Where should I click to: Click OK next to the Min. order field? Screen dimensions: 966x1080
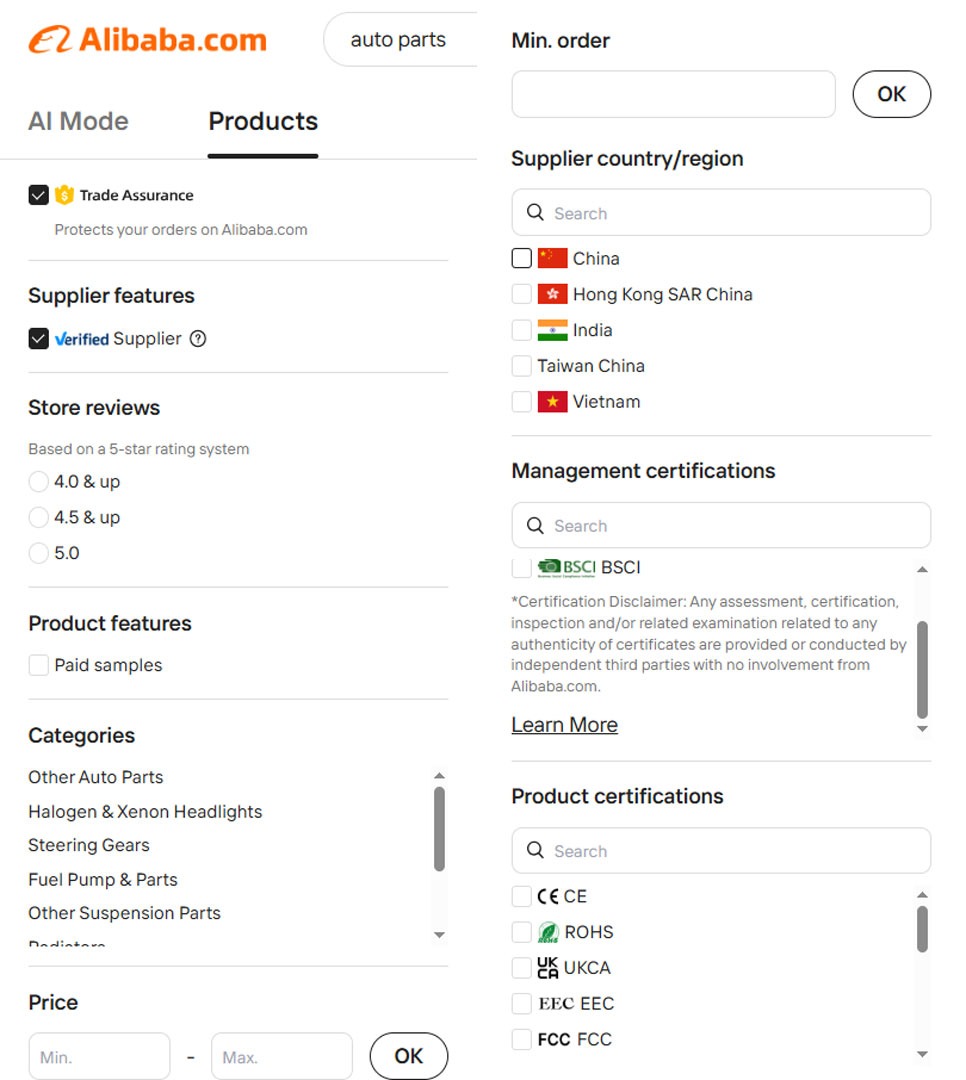click(892, 94)
